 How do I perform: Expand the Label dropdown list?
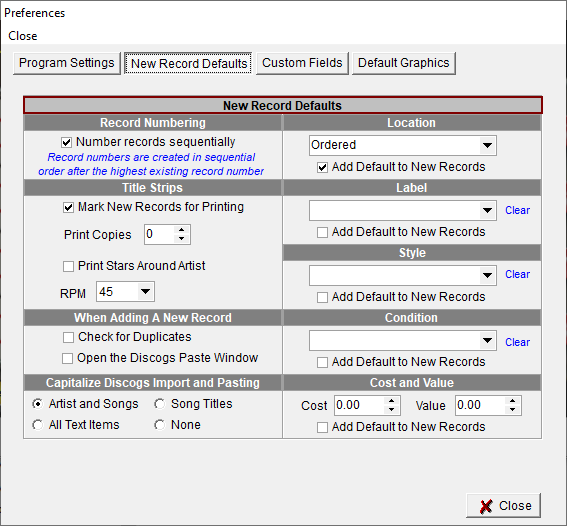487,210
